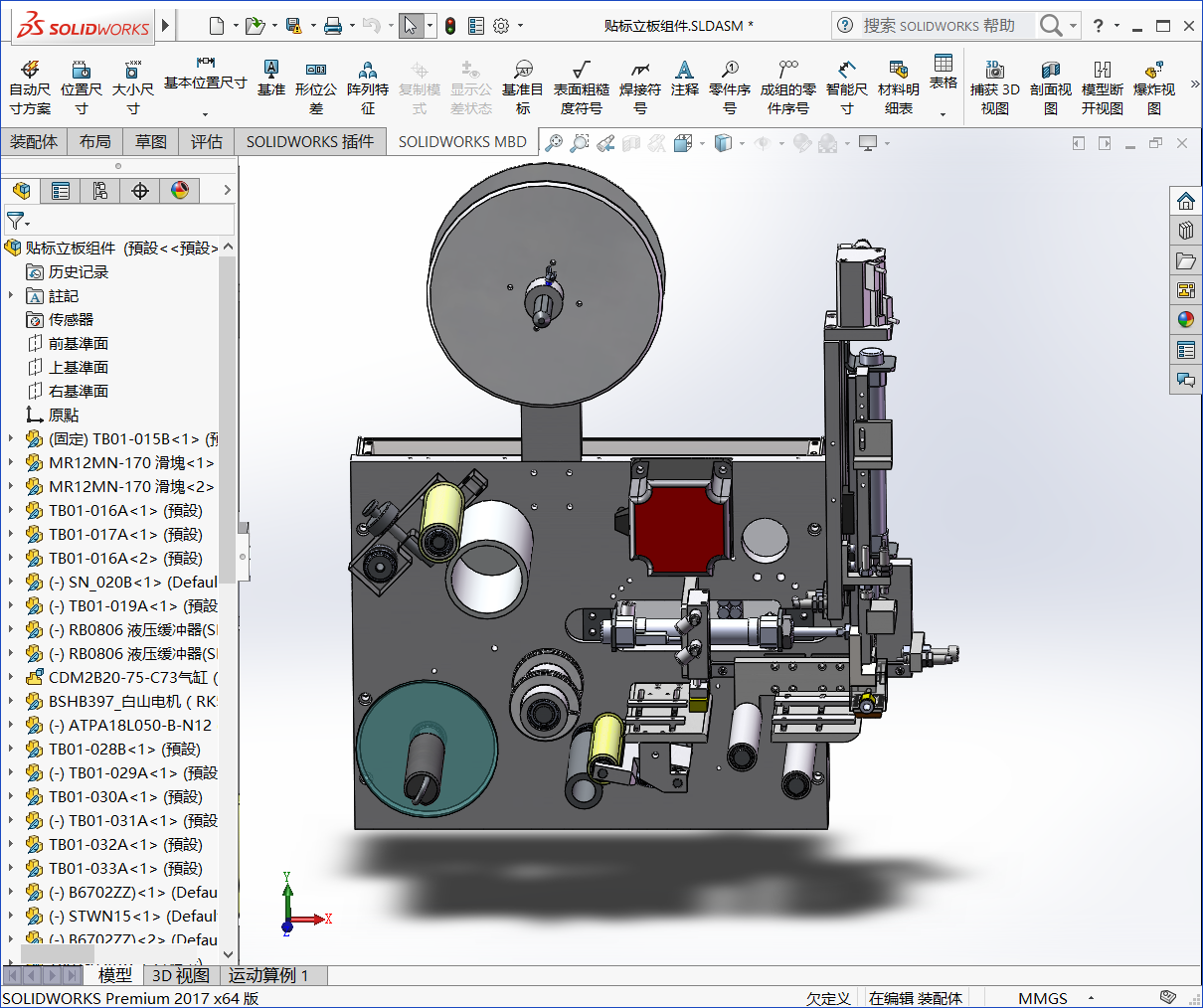Click the MMGS unit system in status bar
This screenshot has height=1008, width=1203.
(1042, 998)
